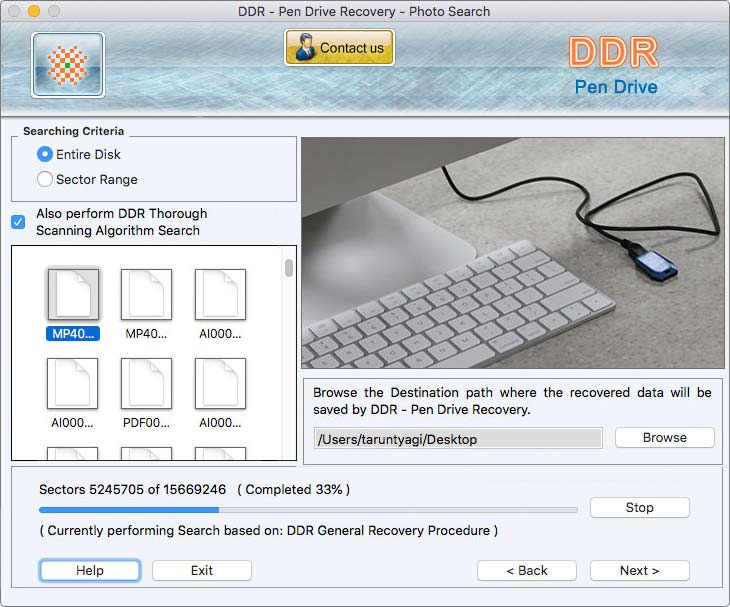Image resolution: width=730 pixels, height=607 pixels.
Task: Click the yellow minimize window button
Action: point(34,11)
